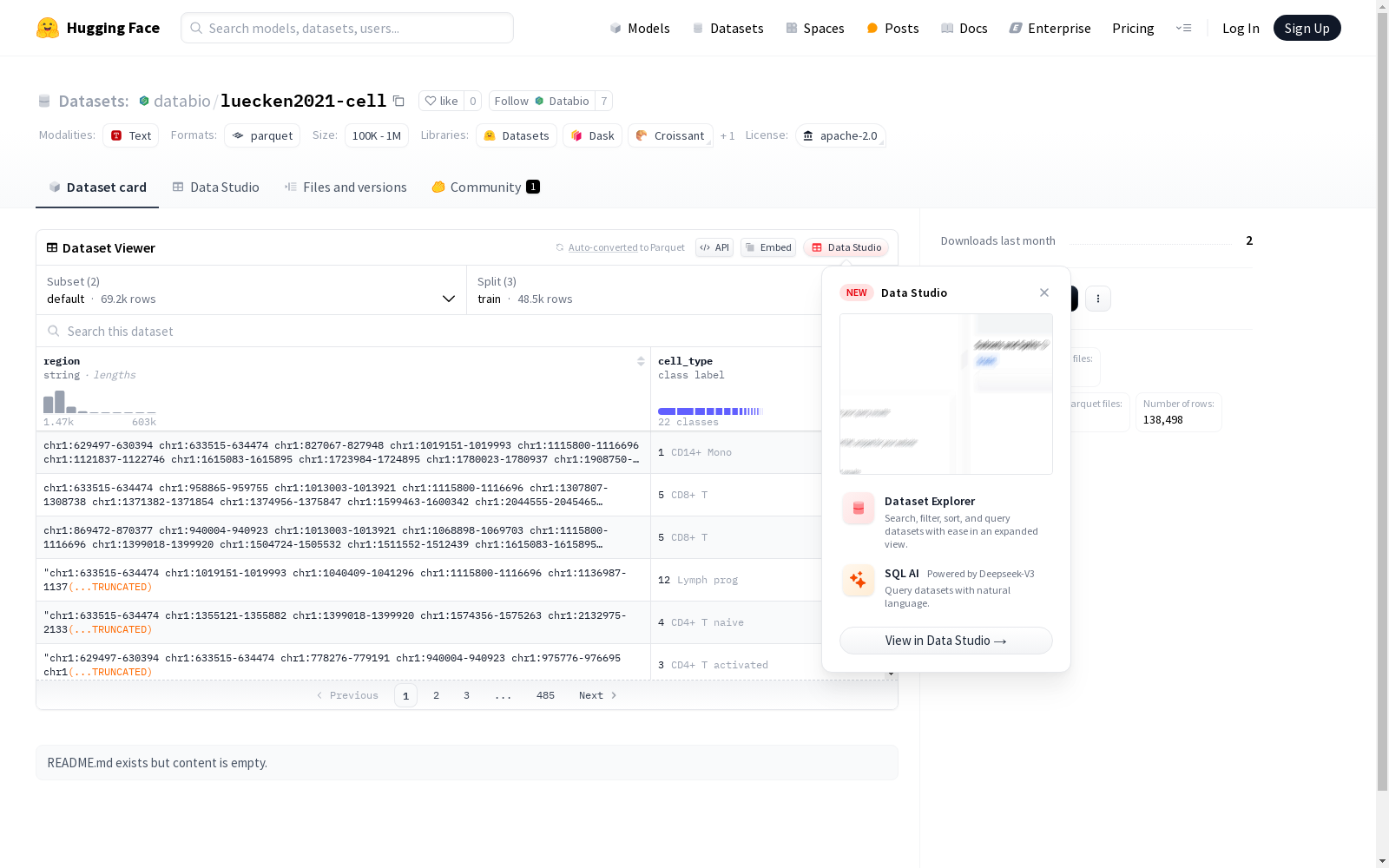Show the +1 more libraries
This screenshot has height=868, width=1389.
[x=727, y=135]
